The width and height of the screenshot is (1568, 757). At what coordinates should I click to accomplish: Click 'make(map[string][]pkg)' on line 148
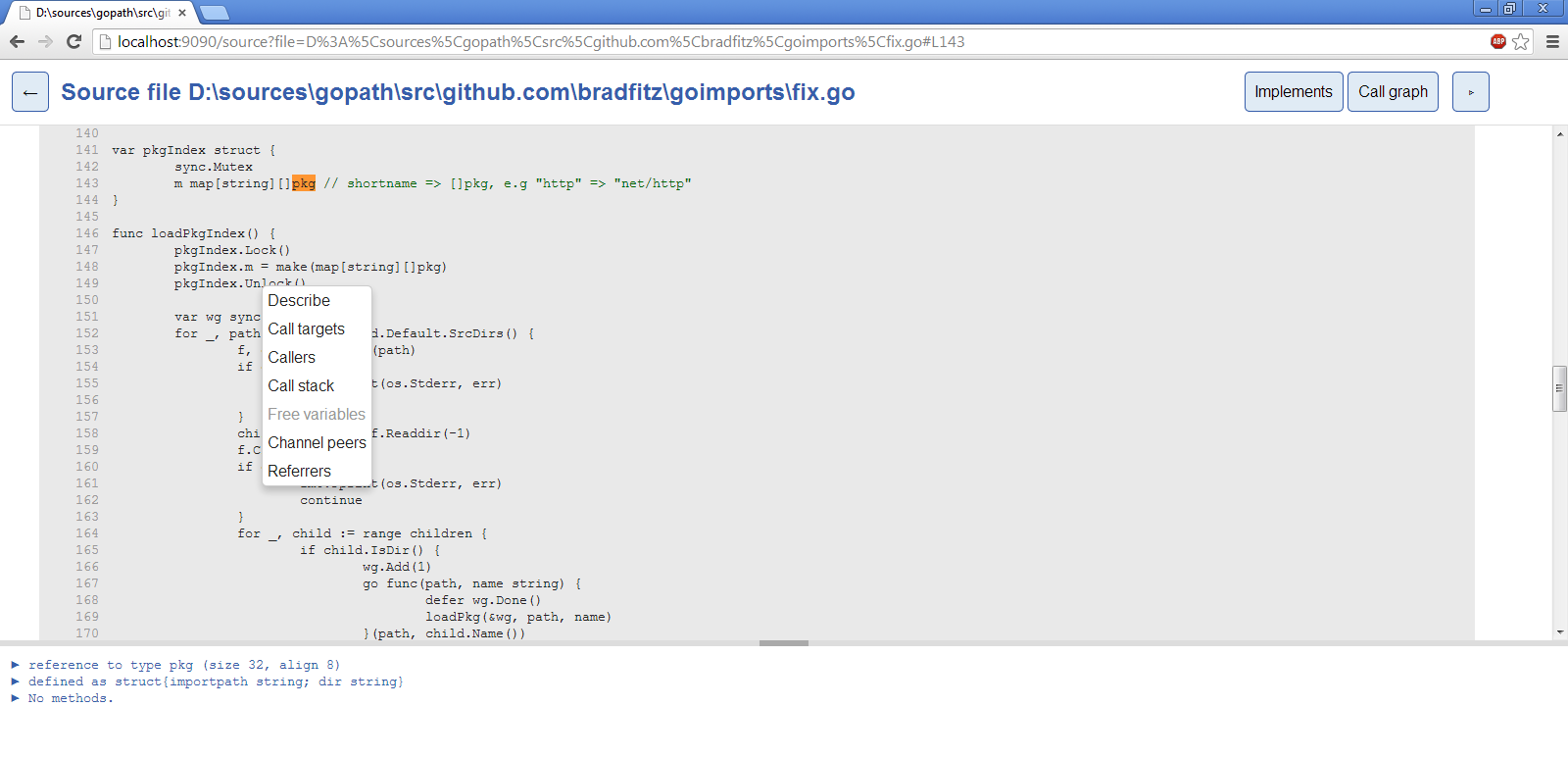pyautogui.click(x=362, y=267)
